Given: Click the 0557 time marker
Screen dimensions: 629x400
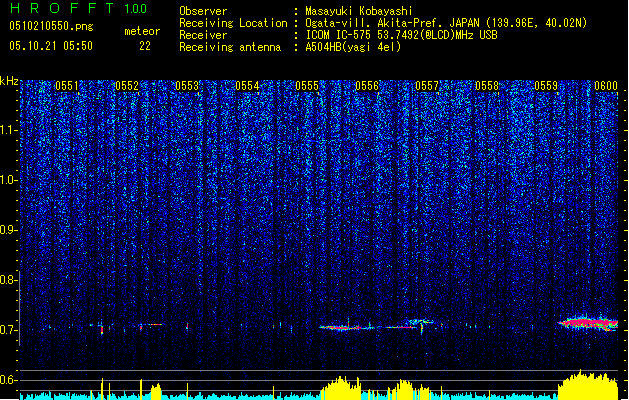Looking at the screenshot, I should point(427,86).
